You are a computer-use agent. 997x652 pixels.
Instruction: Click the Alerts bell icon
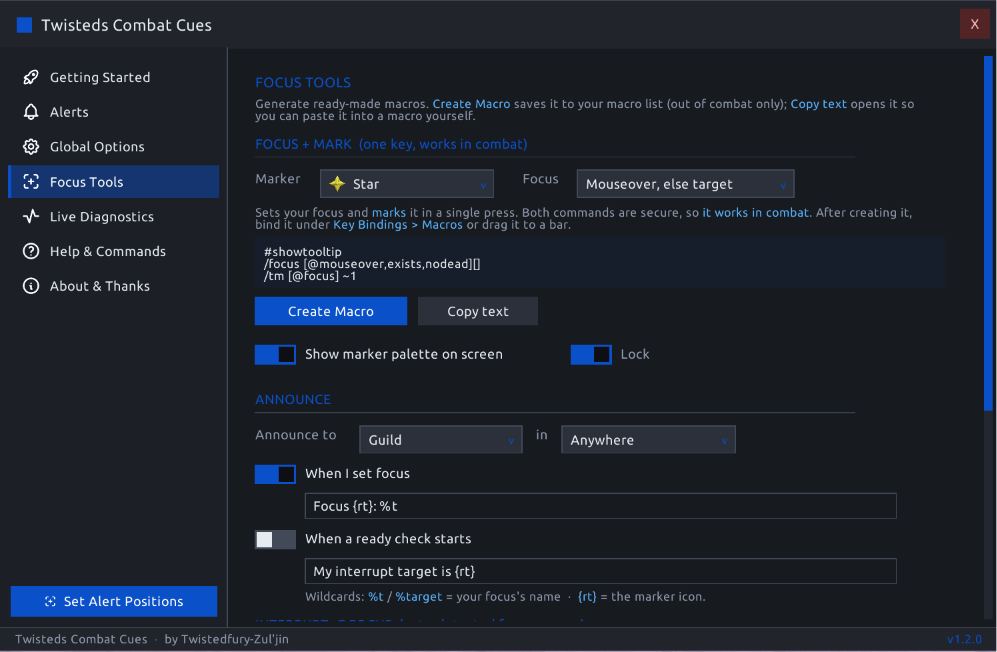pos(31,112)
